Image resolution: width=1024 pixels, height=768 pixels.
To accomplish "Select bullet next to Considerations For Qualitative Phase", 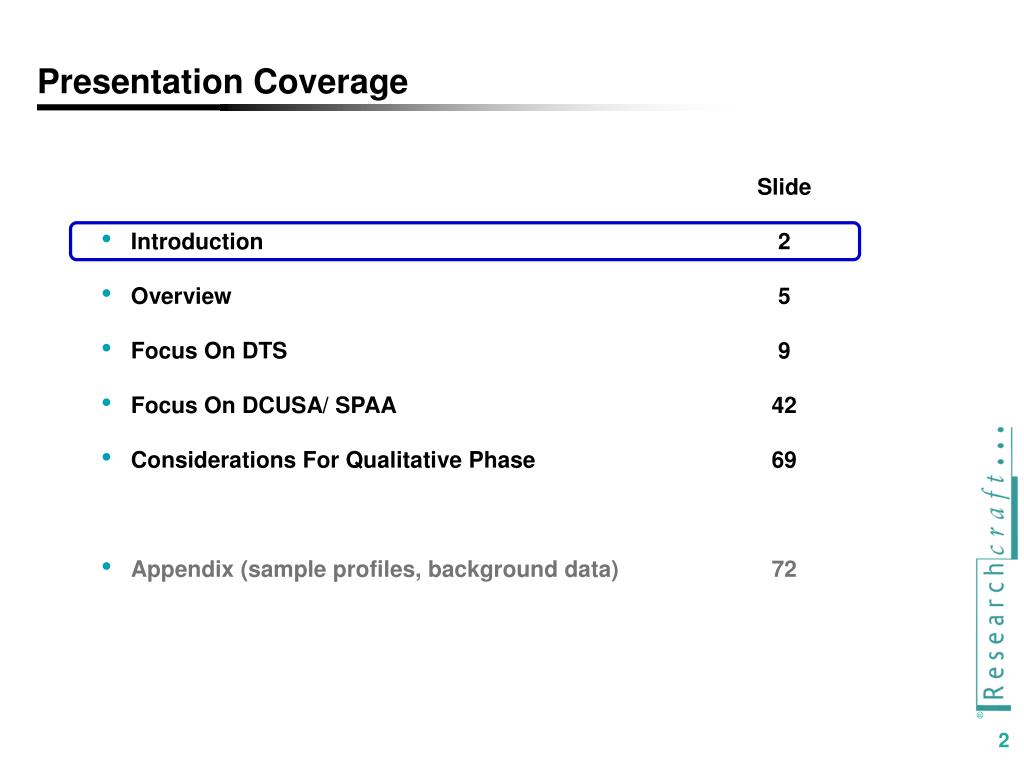I will pos(106,459).
